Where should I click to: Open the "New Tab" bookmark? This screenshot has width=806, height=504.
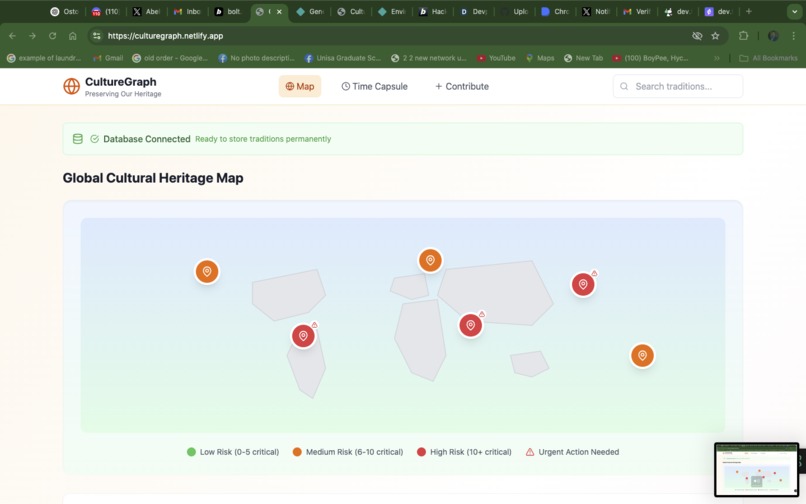click(x=583, y=58)
